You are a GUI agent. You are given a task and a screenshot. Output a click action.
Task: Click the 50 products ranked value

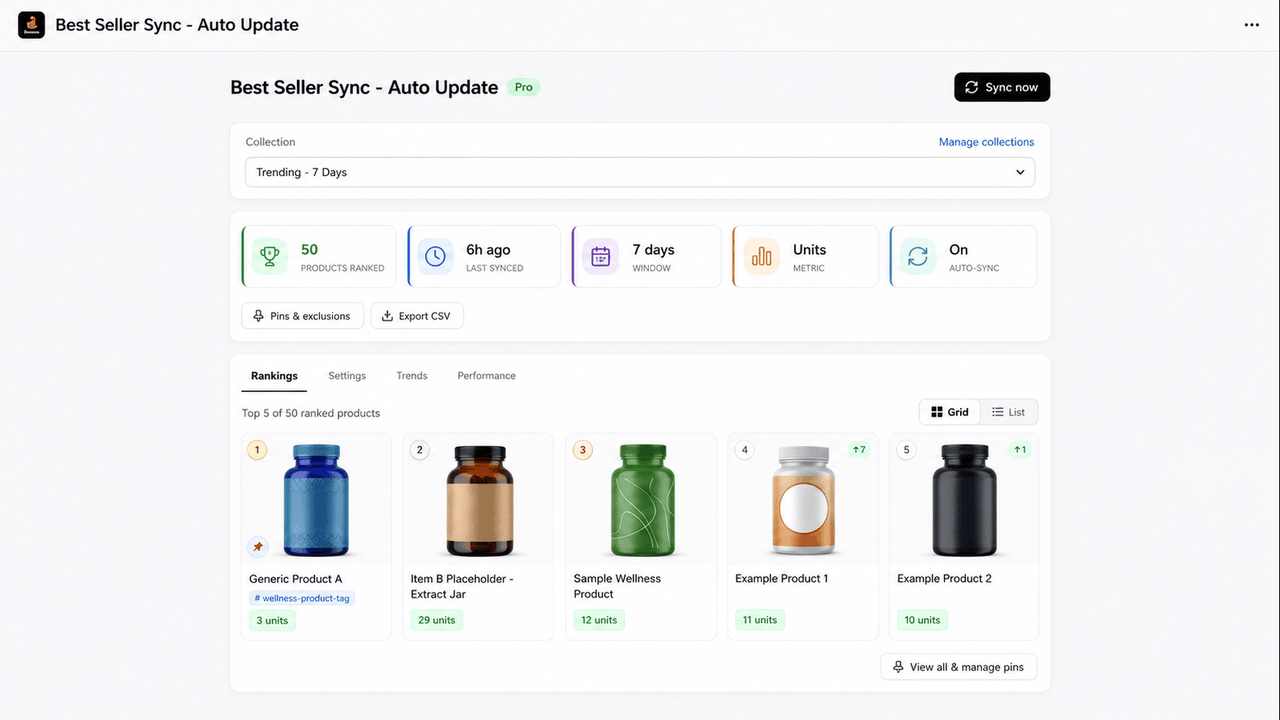310,250
